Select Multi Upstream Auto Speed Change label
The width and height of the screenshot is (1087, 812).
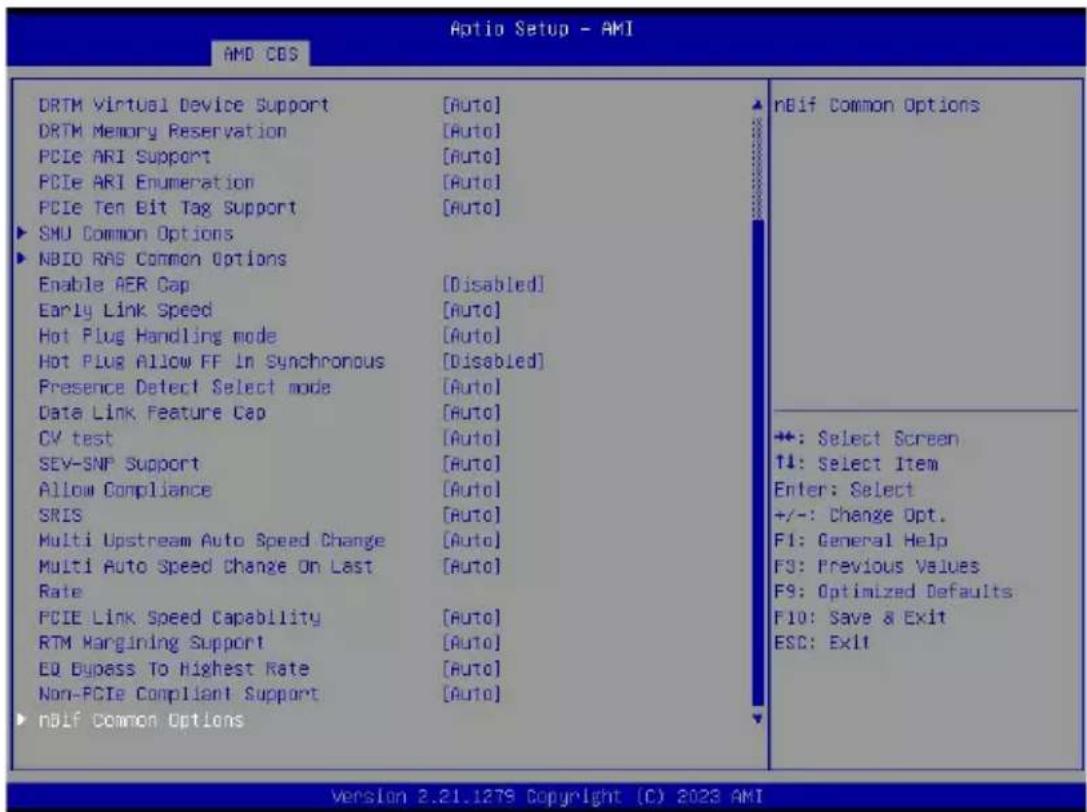[x=211, y=540]
